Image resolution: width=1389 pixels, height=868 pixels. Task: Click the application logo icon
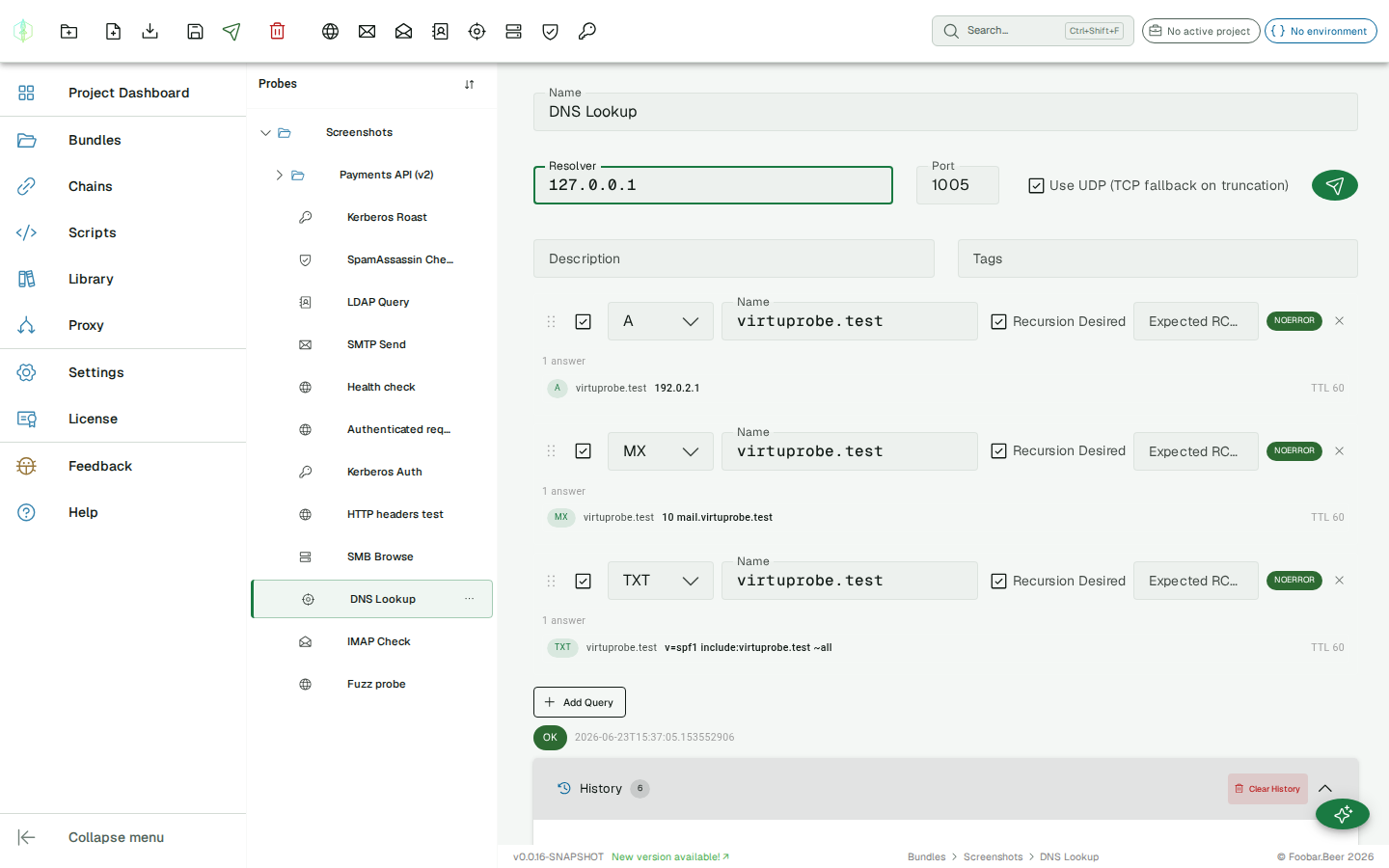pos(23,31)
